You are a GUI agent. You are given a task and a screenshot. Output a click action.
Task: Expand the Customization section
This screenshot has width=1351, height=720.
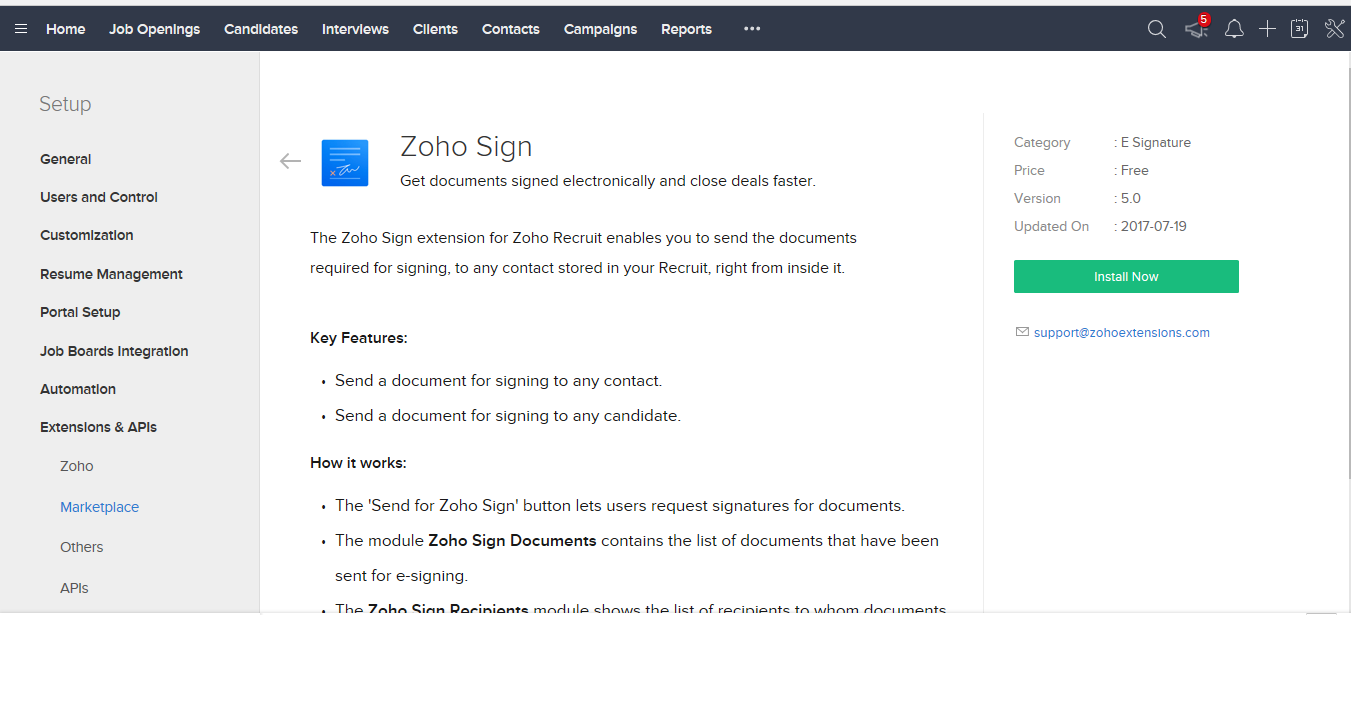(x=87, y=235)
